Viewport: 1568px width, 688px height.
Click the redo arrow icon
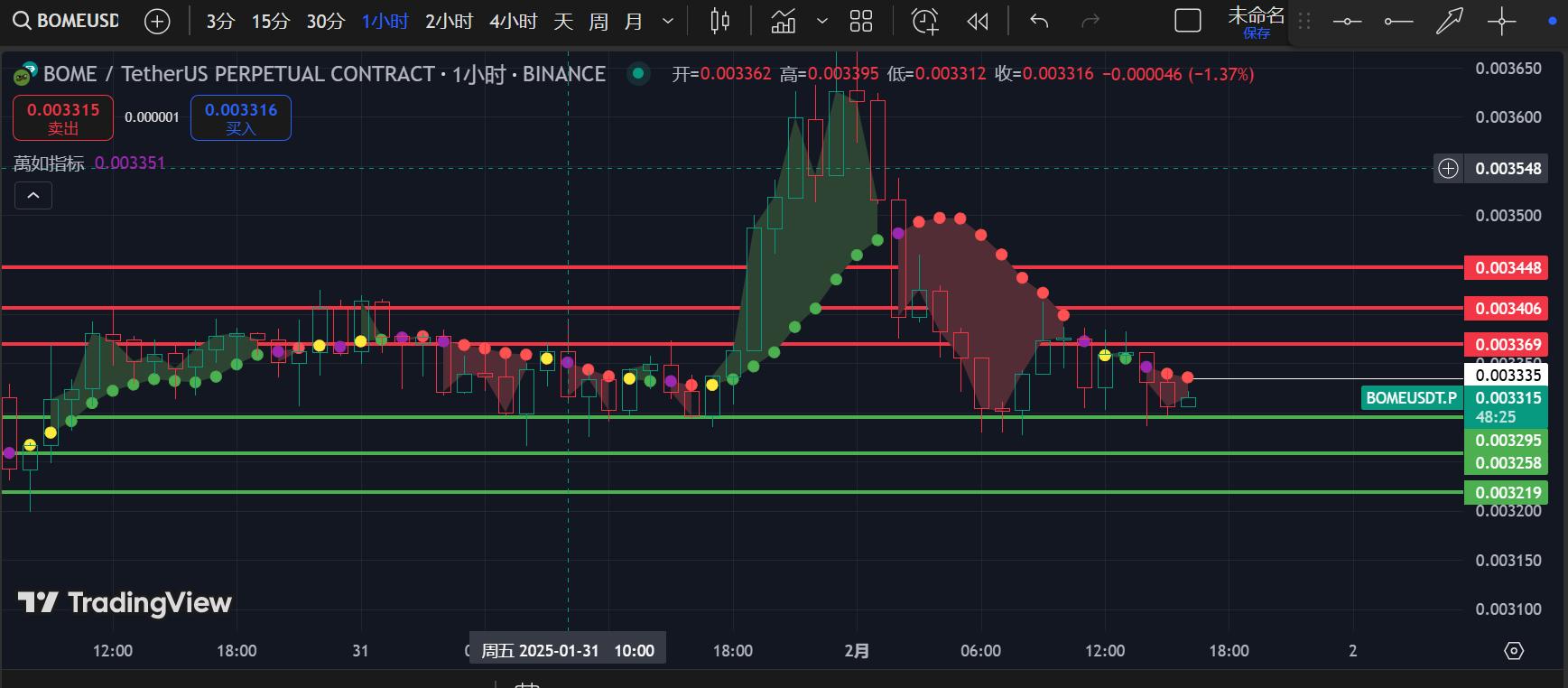pos(1090,21)
